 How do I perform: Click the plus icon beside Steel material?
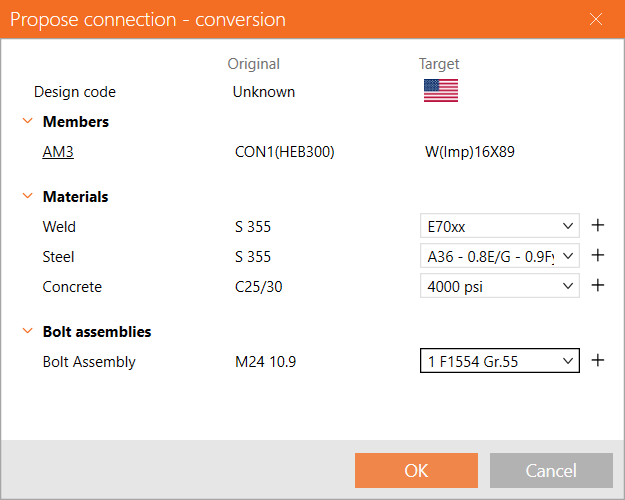point(598,256)
